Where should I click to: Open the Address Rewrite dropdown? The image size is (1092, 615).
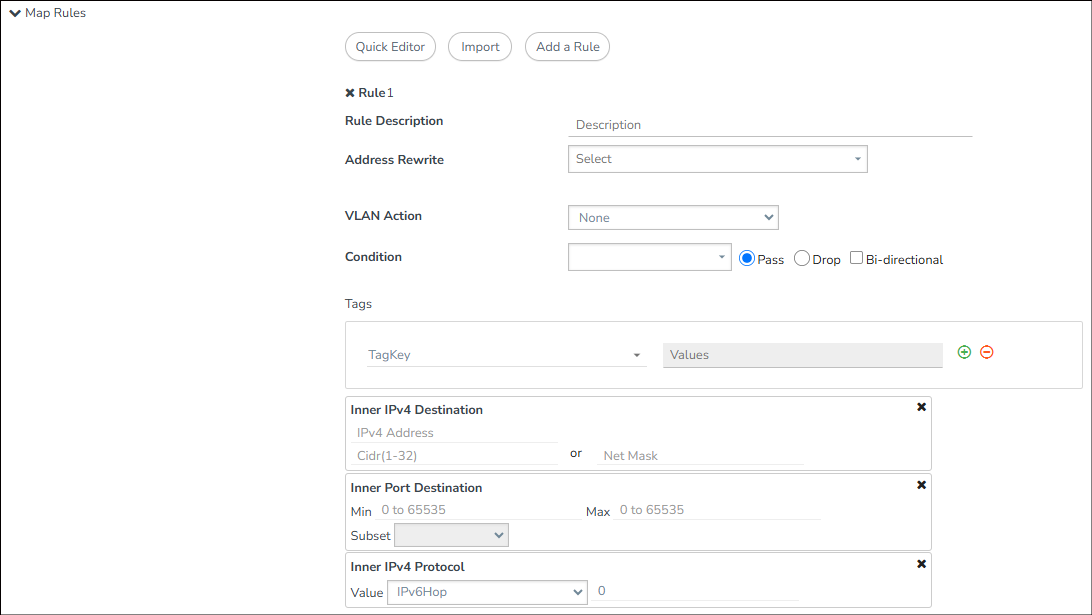717,159
